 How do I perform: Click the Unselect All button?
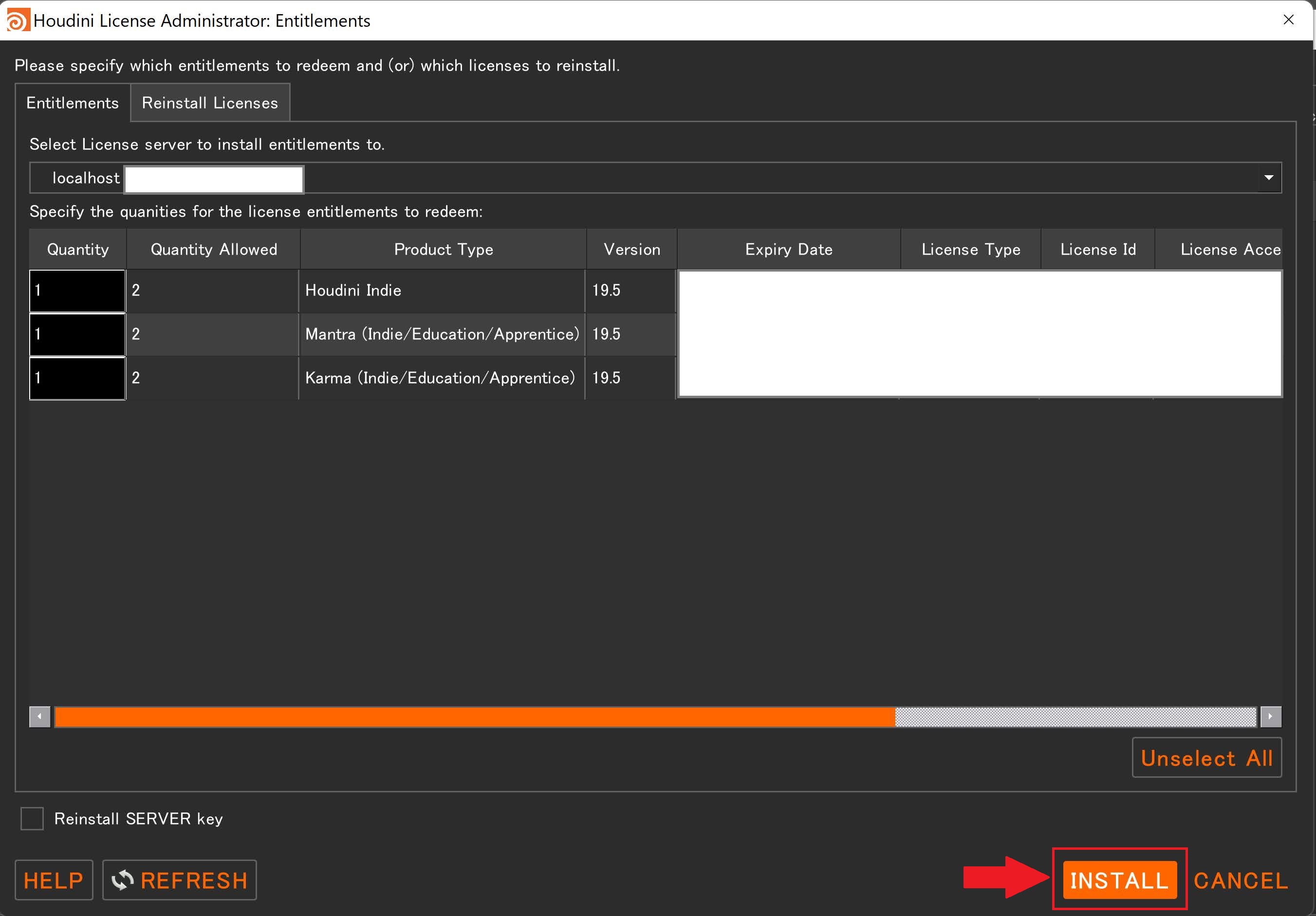[x=1206, y=758]
